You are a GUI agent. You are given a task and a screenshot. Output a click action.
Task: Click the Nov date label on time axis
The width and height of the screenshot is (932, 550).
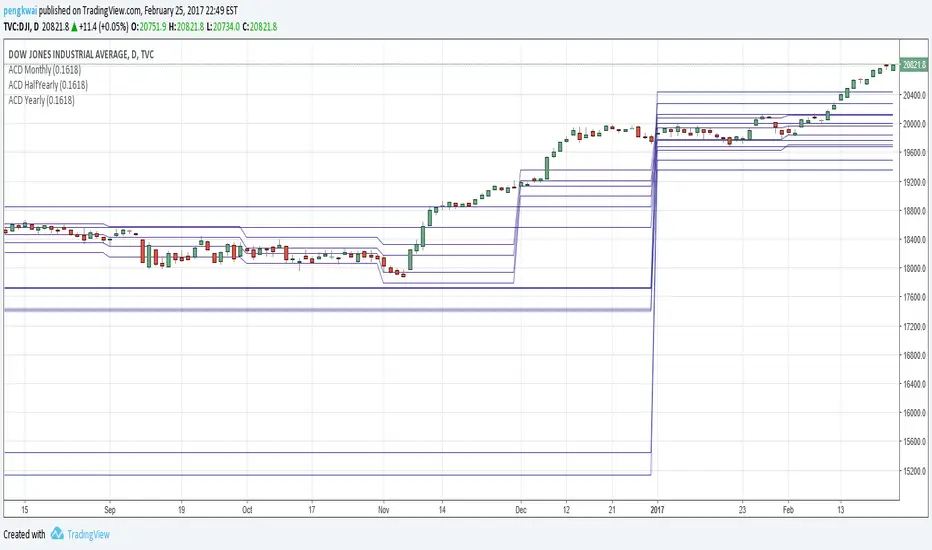[x=383, y=510]
